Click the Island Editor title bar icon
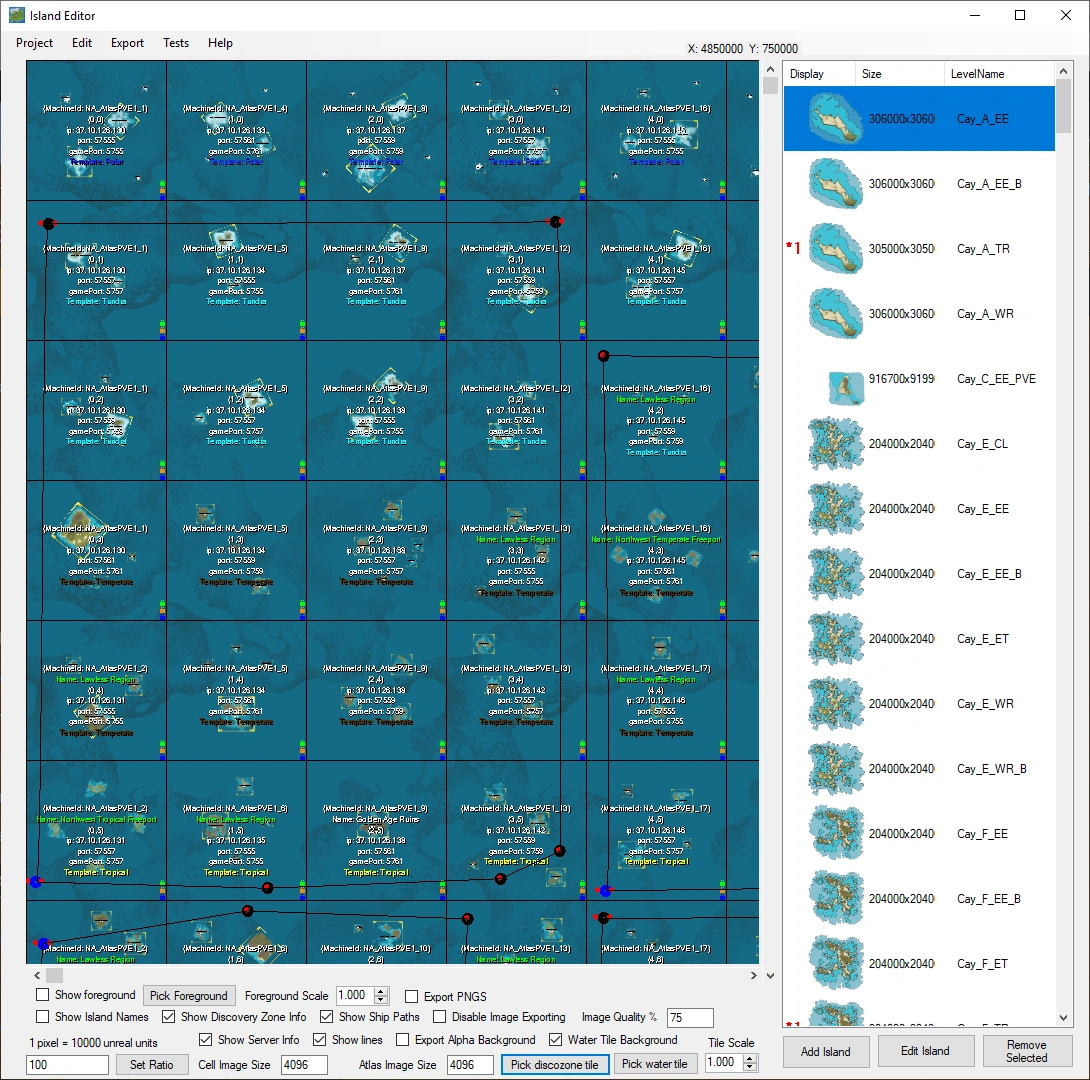Viewport: 1090px width, 1080px height. (x=17, y=15)
